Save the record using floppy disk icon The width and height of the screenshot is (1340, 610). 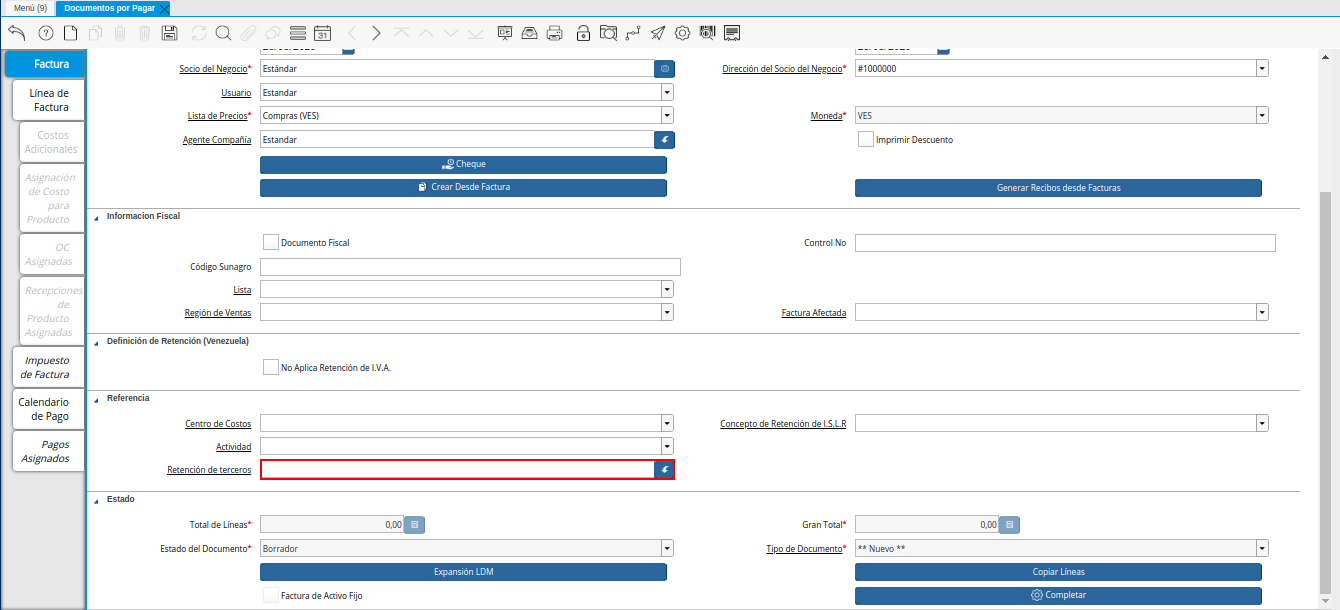(x=169, y=33)
